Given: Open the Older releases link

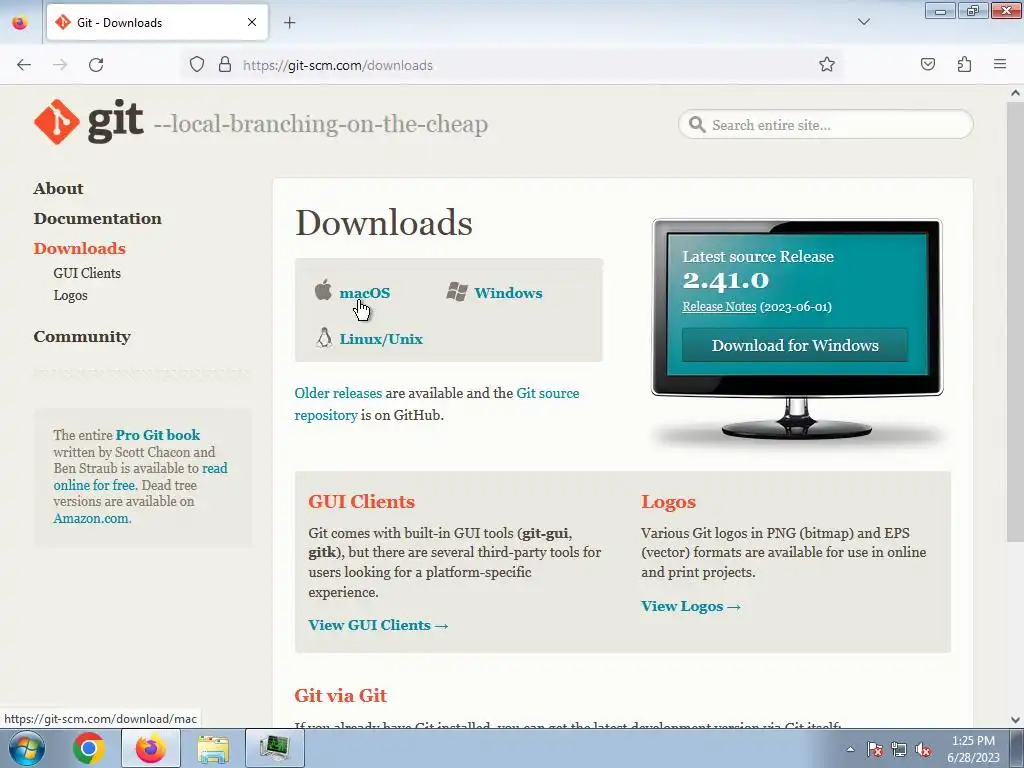Looking at the screenshot, I should pos(338,393).
